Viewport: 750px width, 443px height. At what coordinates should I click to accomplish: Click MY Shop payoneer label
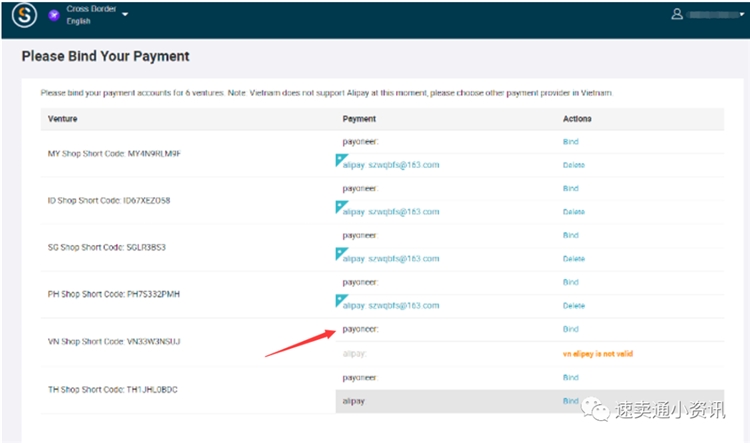(x=360, y=142)
